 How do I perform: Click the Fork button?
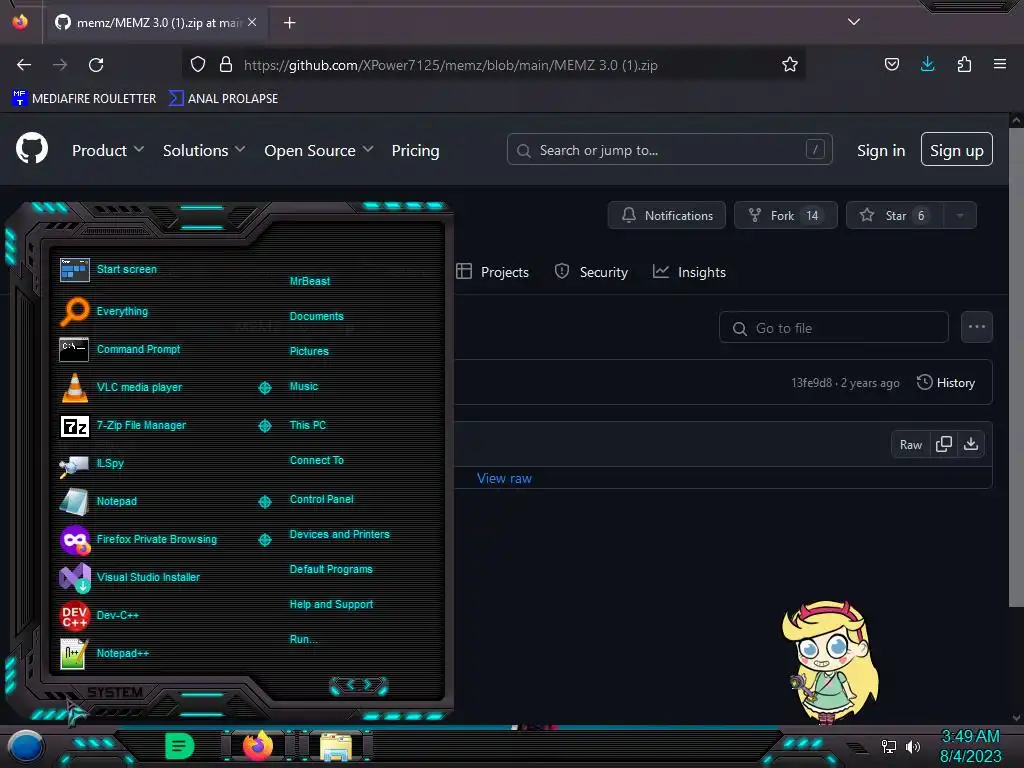786,216
